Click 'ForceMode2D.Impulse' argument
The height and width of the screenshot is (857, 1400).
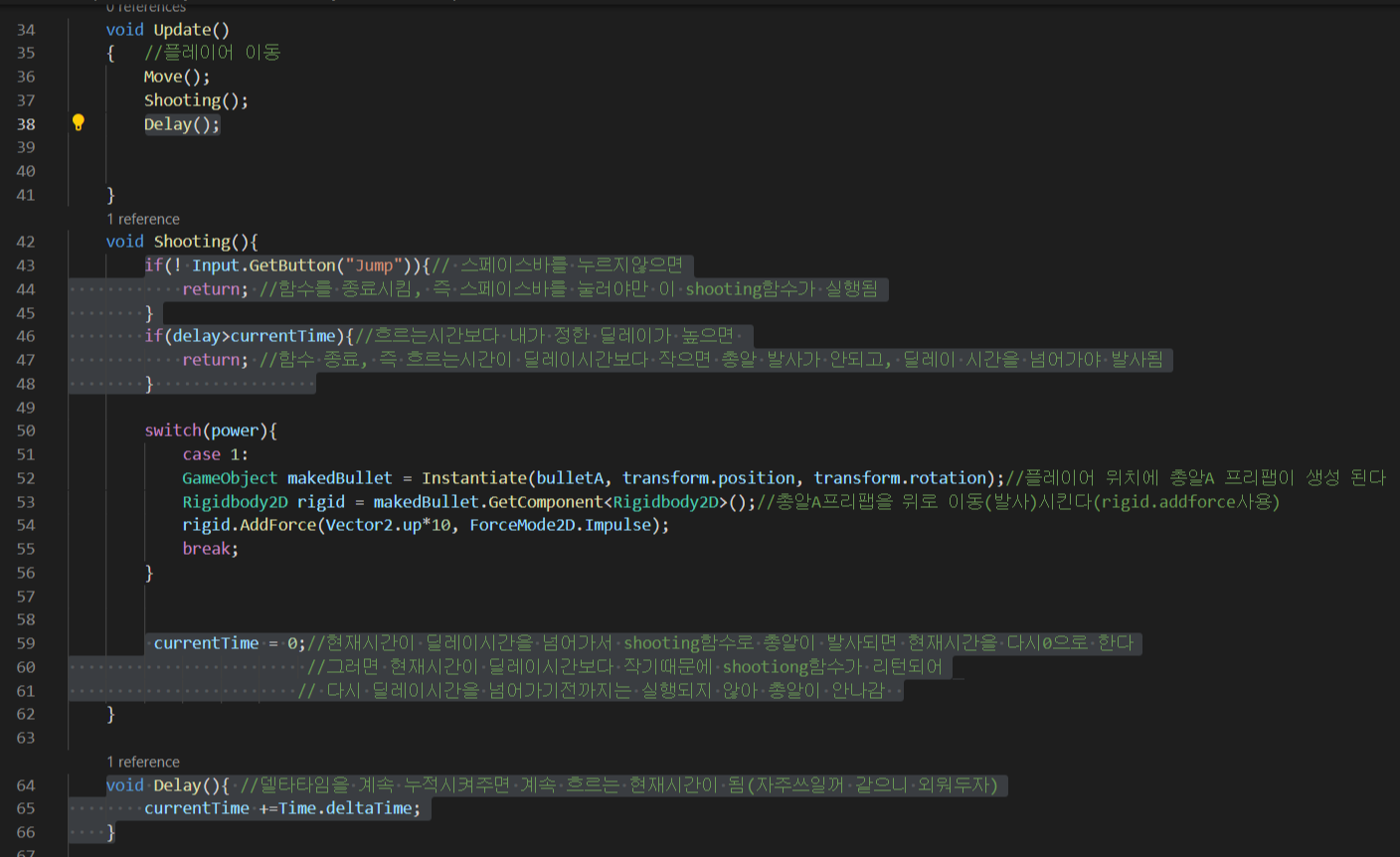pyautogui.click(x=561, y=525)
